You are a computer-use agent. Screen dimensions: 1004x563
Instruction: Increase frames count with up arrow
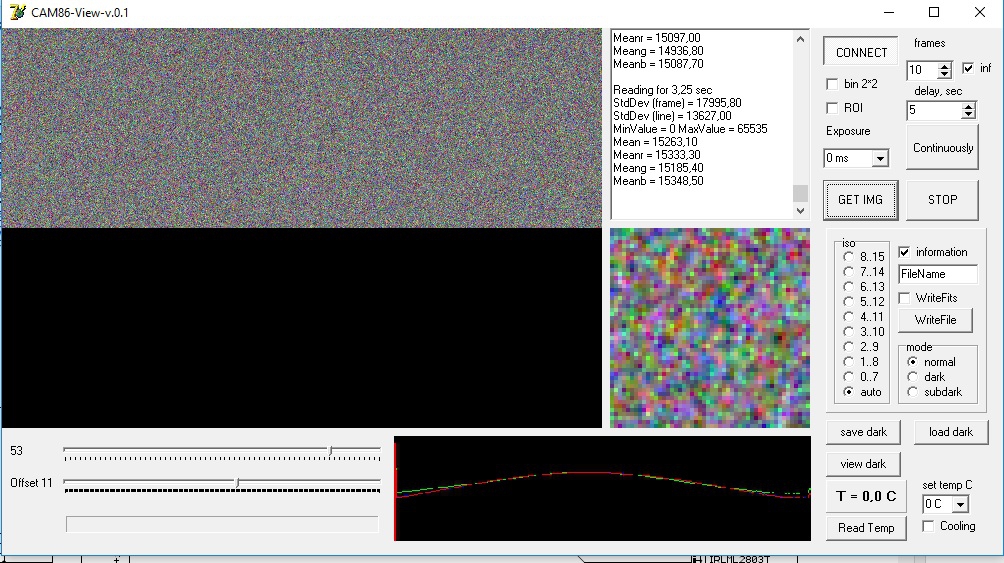click(x=944, y=66)
